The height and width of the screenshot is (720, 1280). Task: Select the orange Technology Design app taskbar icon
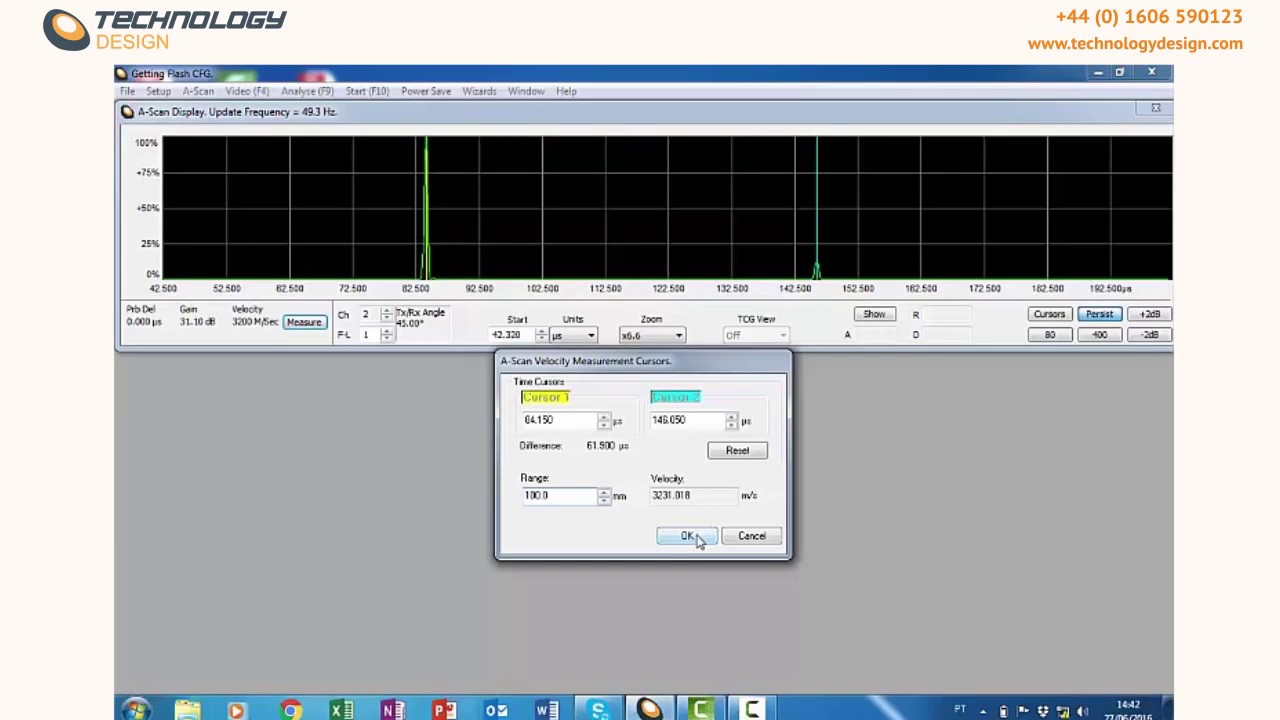click(x=650, y=710)
